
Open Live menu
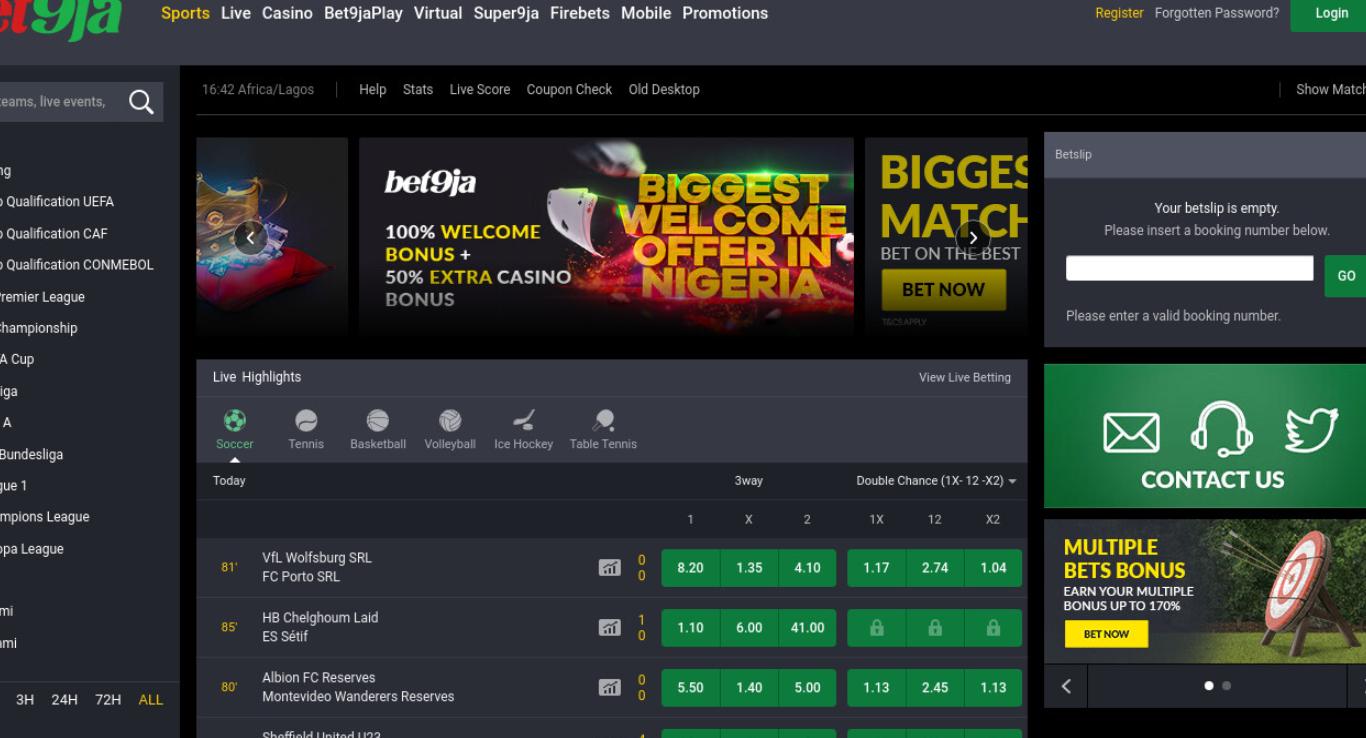pyautogui.click(x=236, y=13)
